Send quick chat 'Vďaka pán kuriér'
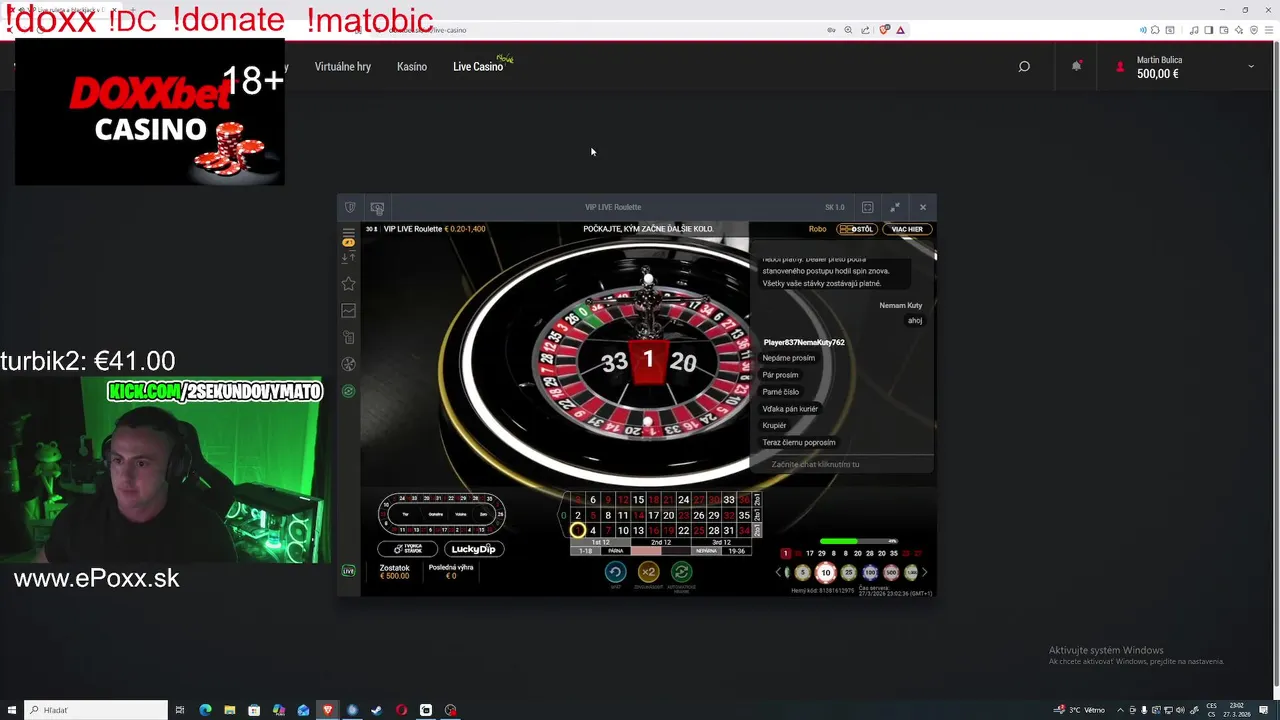This screenshot has width=1280, height=720. pyautogui.click(x=790, y=409)
